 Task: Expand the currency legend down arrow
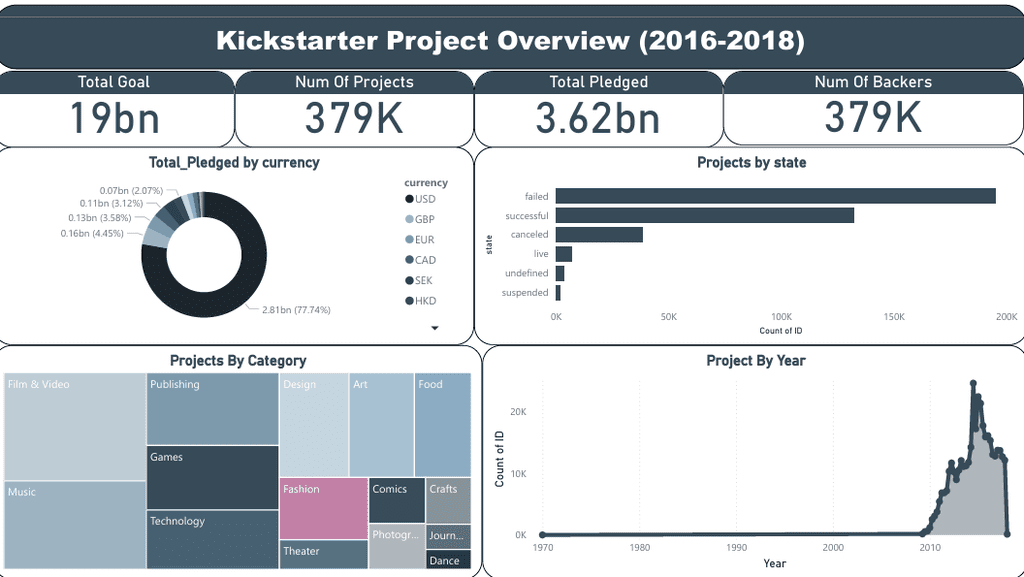click(435, 328)
